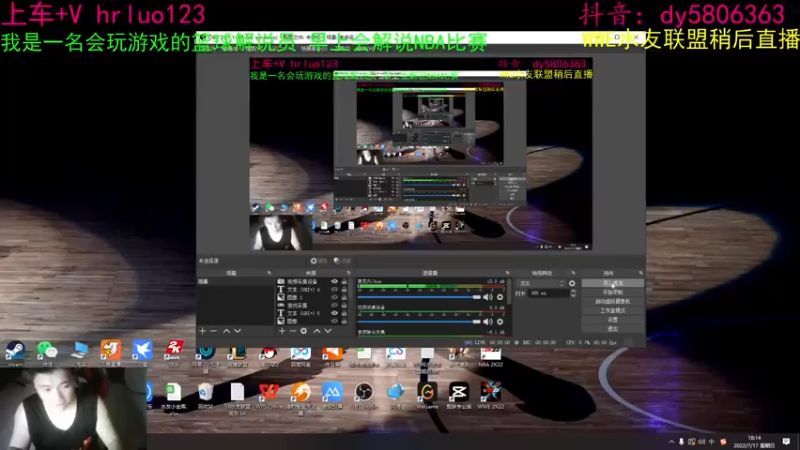Toggle visibility eye of 文本 (GDI+) 5 source

(334, 313)
